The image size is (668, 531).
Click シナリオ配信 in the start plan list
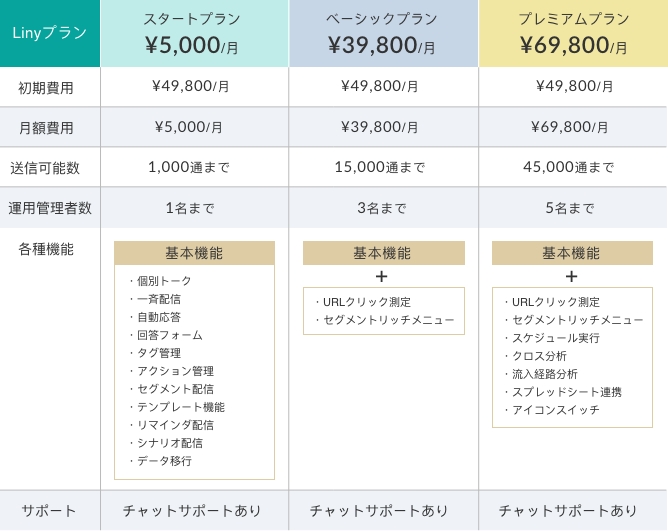pyautogui.click(x=170, y=443)
